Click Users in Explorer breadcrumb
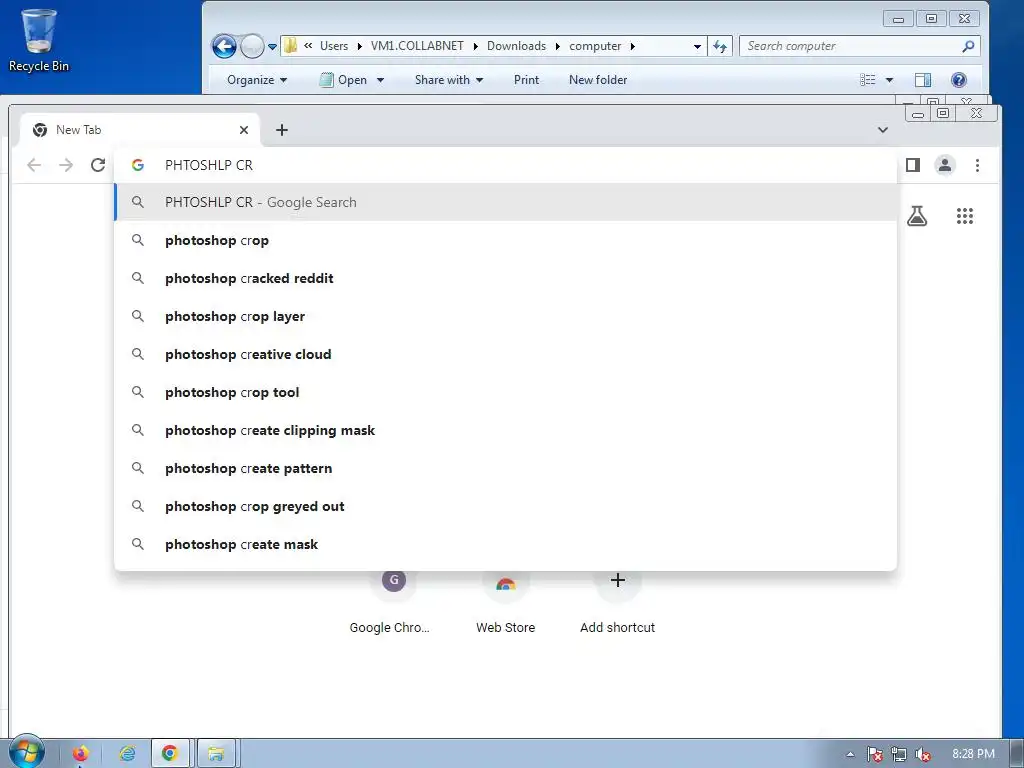 click(x=334, y=46)
